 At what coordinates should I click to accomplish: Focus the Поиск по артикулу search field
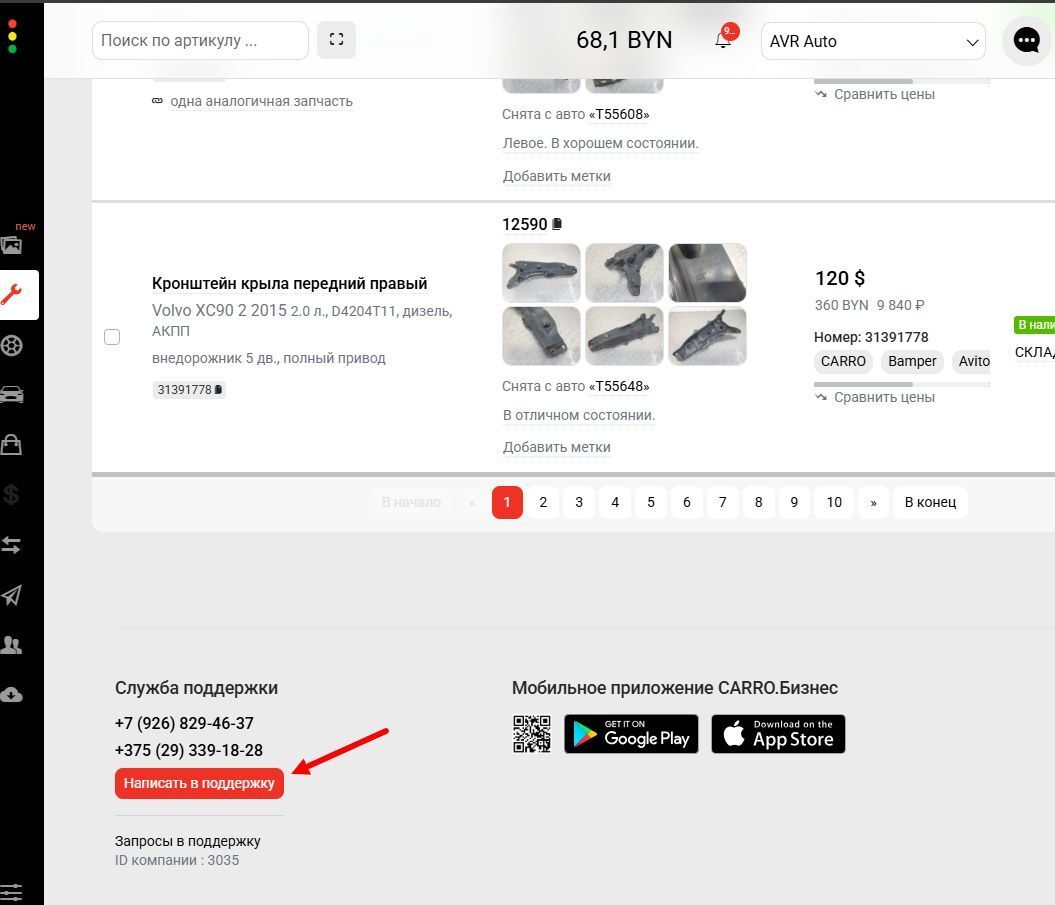coord(200,41)
